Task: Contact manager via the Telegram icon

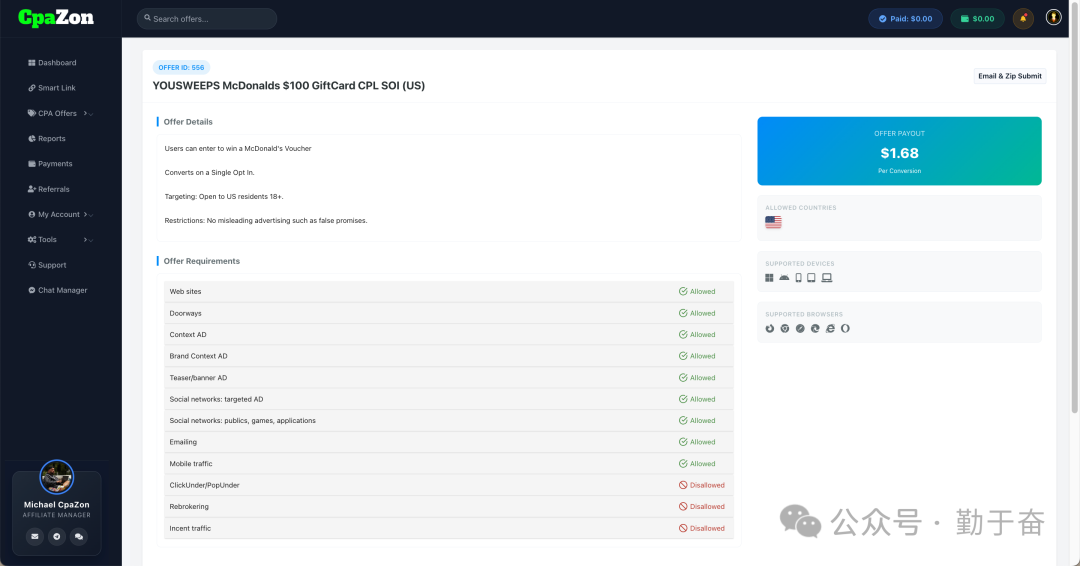Action: click(x=56, y=536)
